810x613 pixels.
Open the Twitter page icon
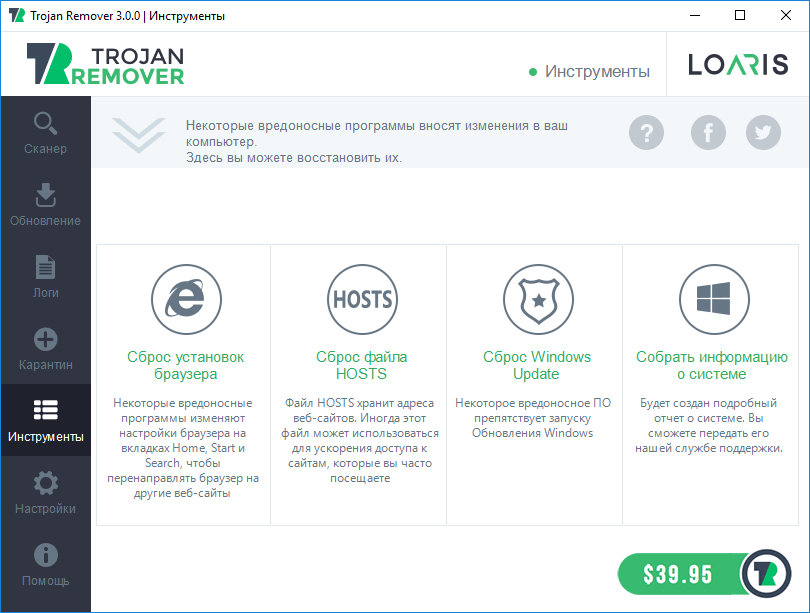coord(763,132)
